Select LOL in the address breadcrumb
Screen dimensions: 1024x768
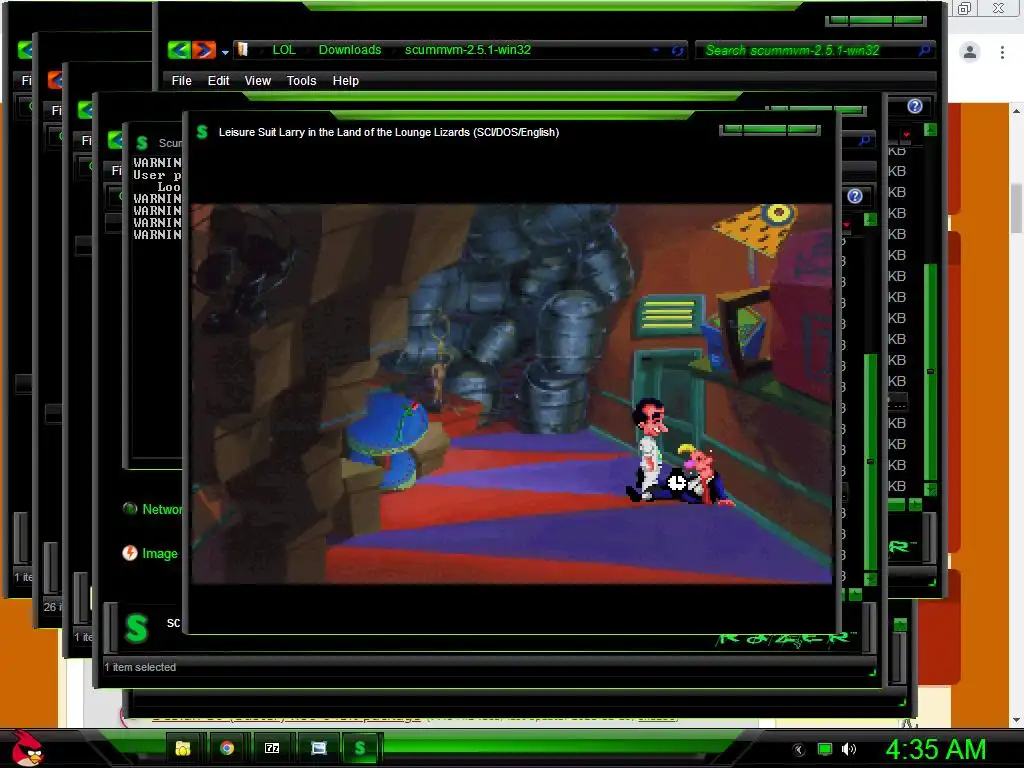284,50
